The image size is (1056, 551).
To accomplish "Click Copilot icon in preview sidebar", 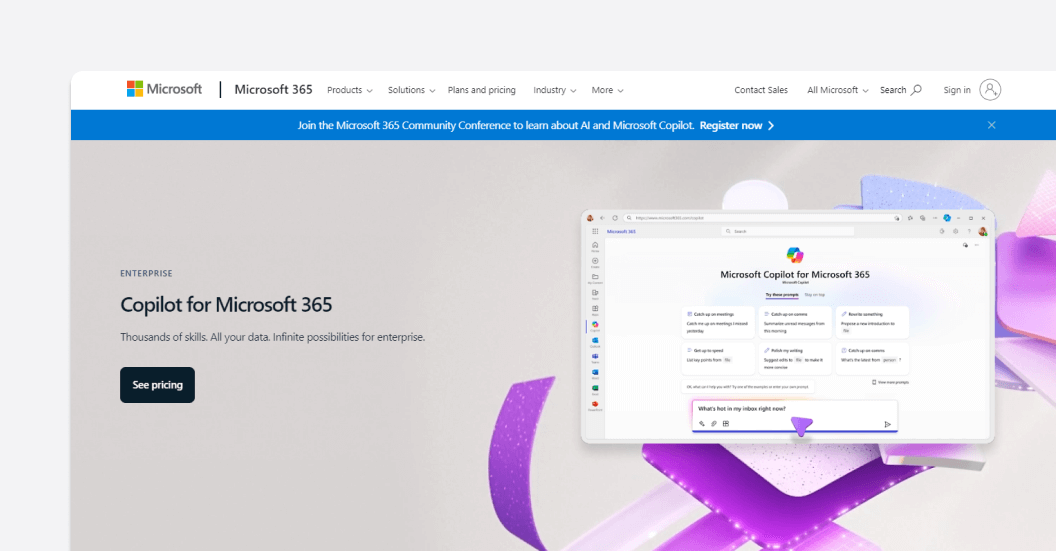I will pyautogui.click(x=595, y=325).
